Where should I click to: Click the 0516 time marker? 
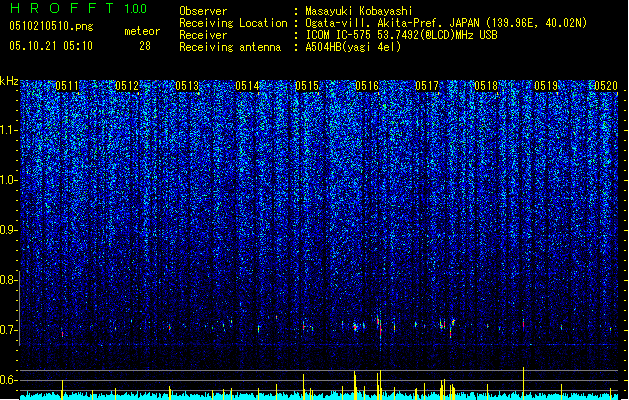tap(367, 86)
